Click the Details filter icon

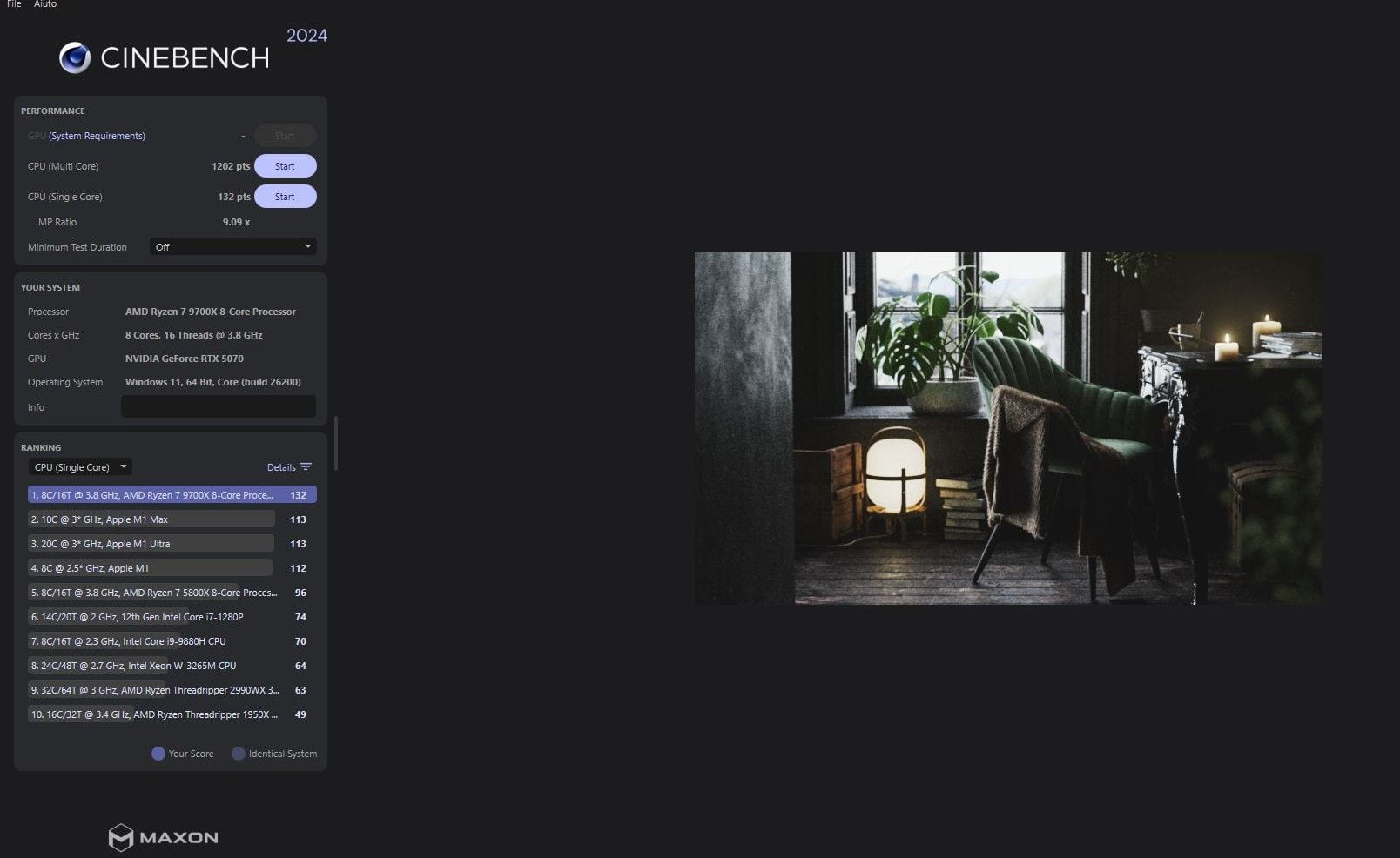(306, 467)
